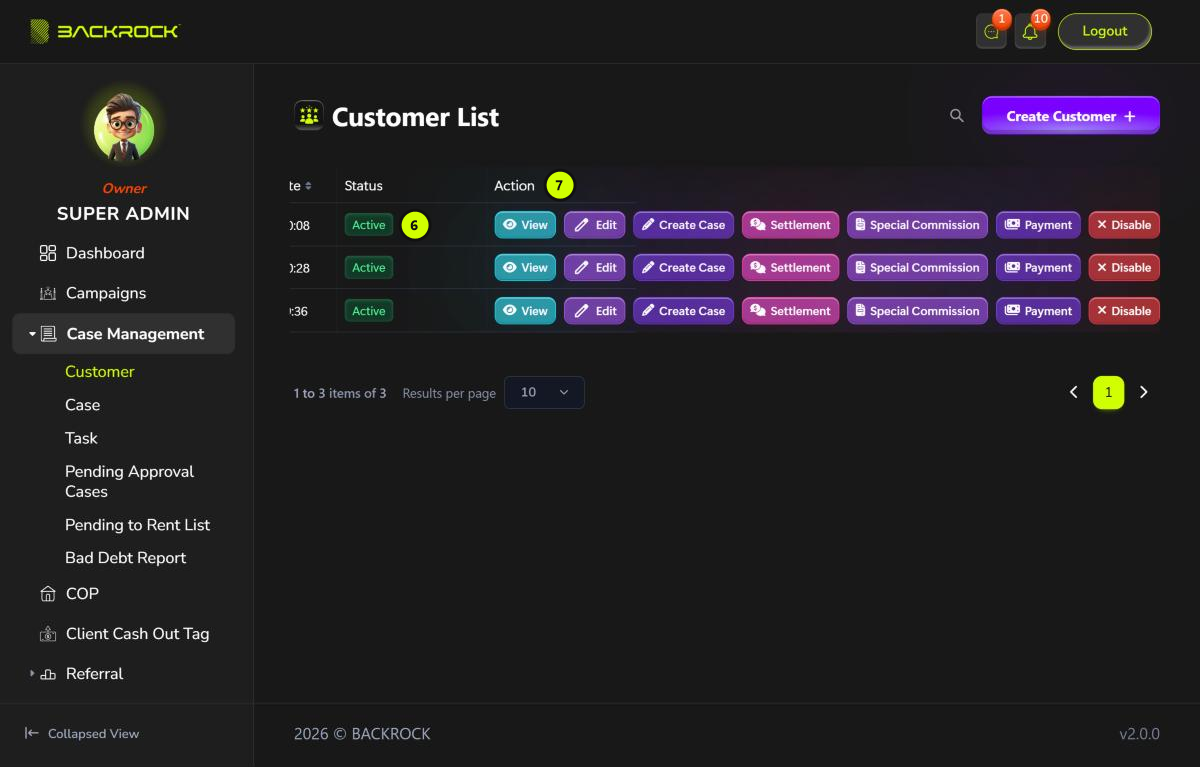Screen dimensions: 1200x767
Task: Open Pending Approval Cases
Action: pos(130,481)
